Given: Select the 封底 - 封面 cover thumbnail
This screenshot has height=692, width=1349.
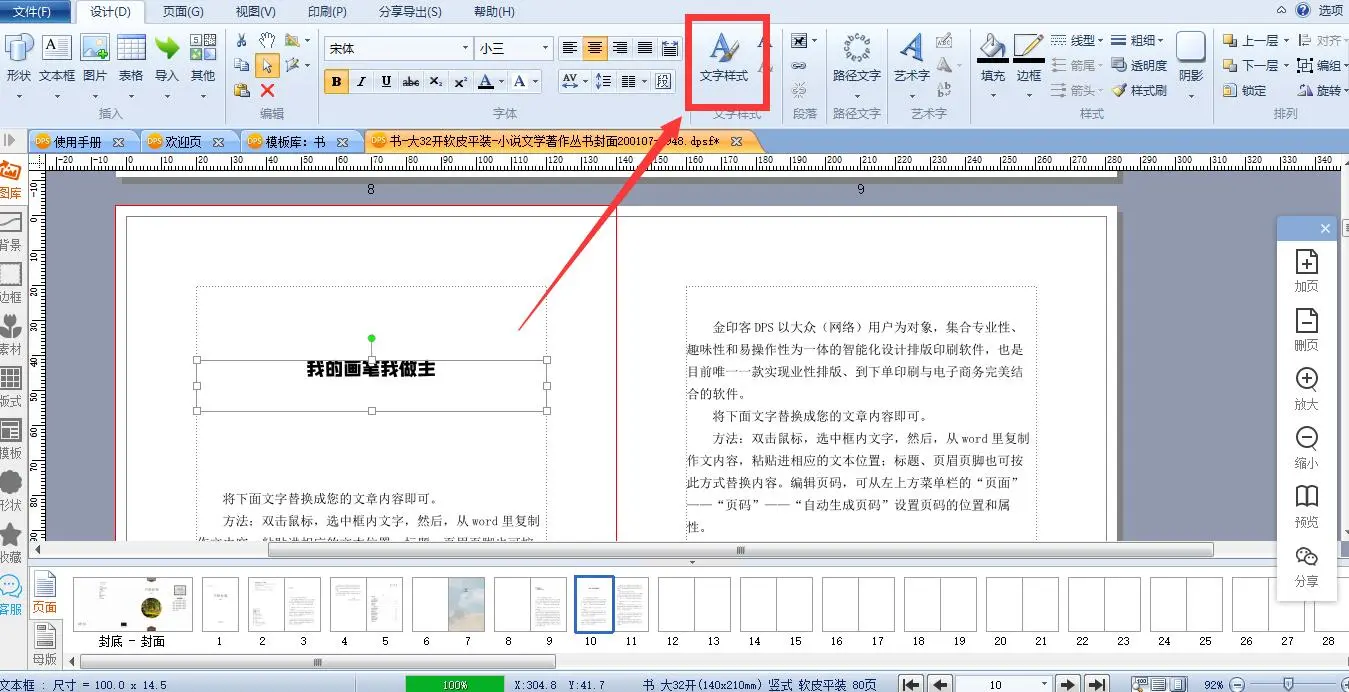Looking at the screenshot, I should click(x=132, y=605).
